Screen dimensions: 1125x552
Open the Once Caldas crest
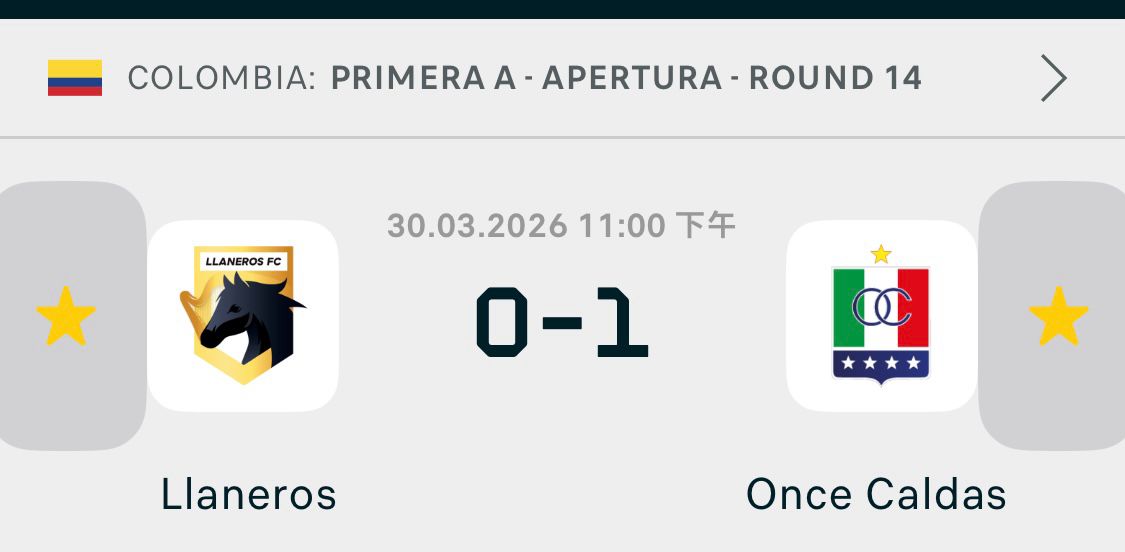click(881, 316)
